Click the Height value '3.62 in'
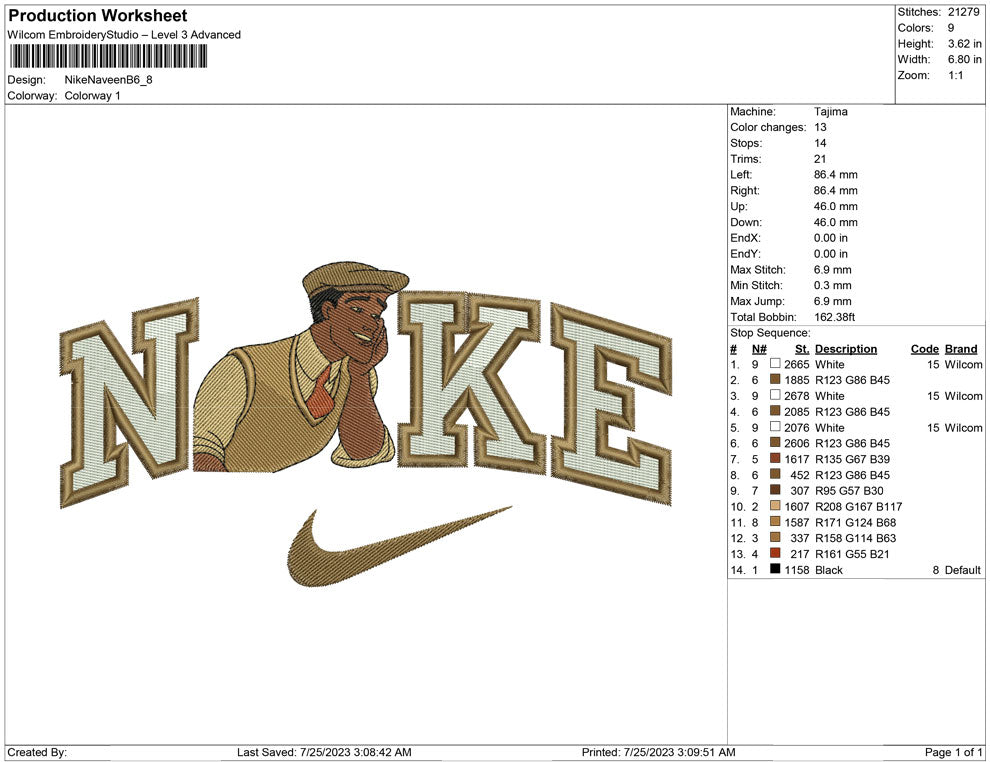 (x=965, y=44)
